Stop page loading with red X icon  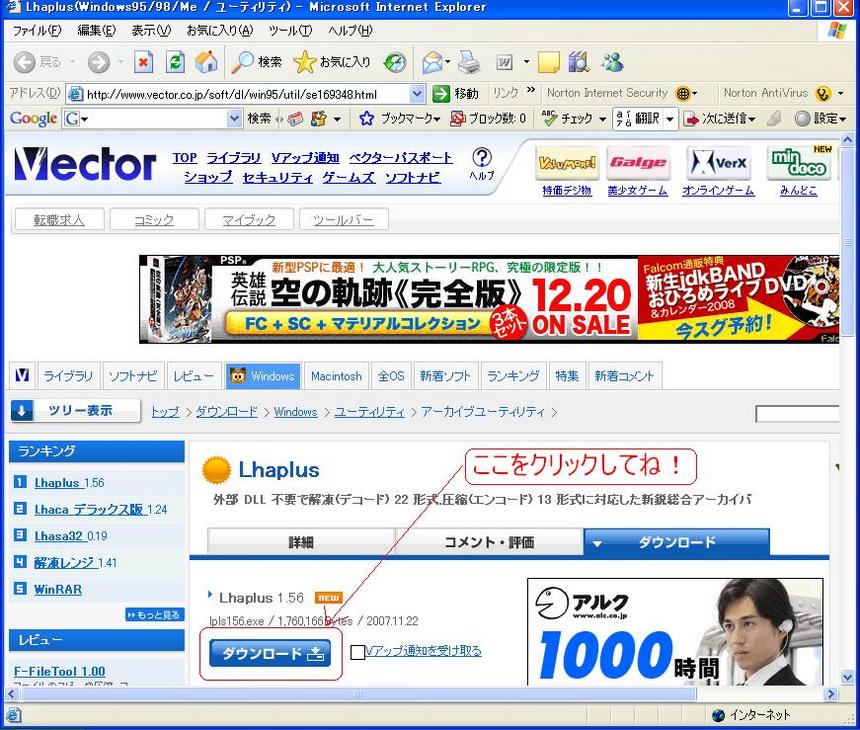pos(143,62)
